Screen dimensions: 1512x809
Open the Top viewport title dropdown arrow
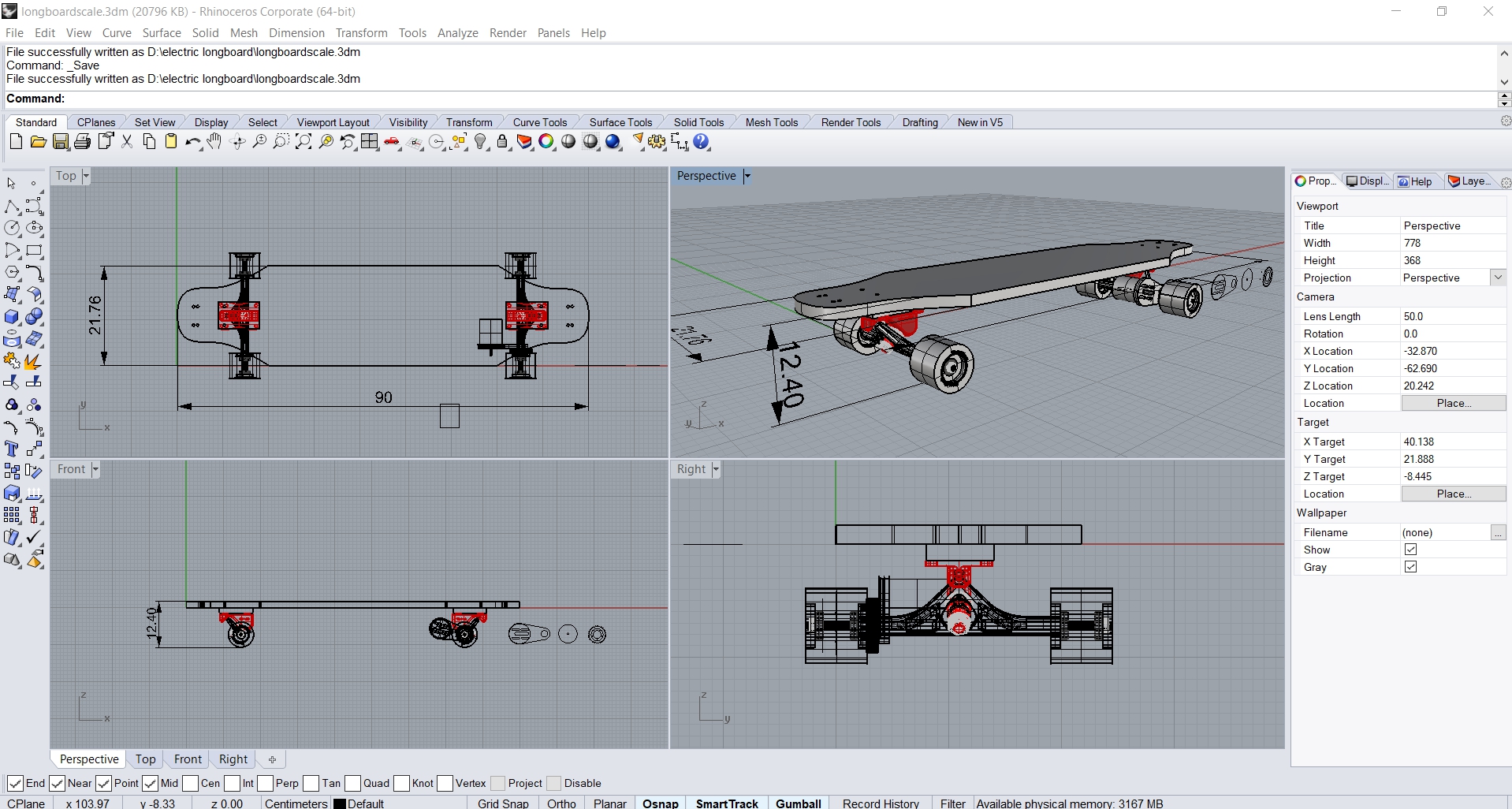click(86, 176)
